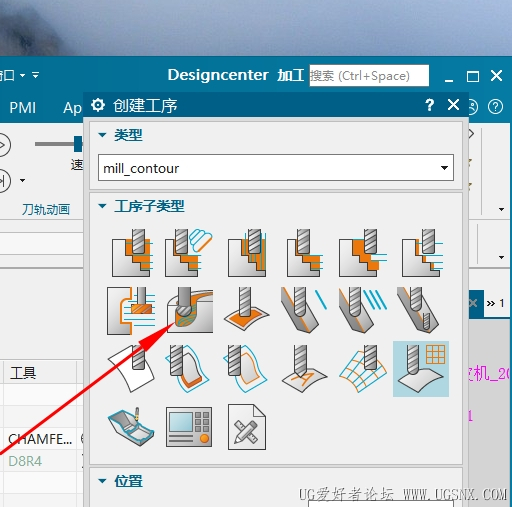This screenshot has width=512, height=507.
Task: Select the Contour Area operation subtype
Action: point(246,309)
